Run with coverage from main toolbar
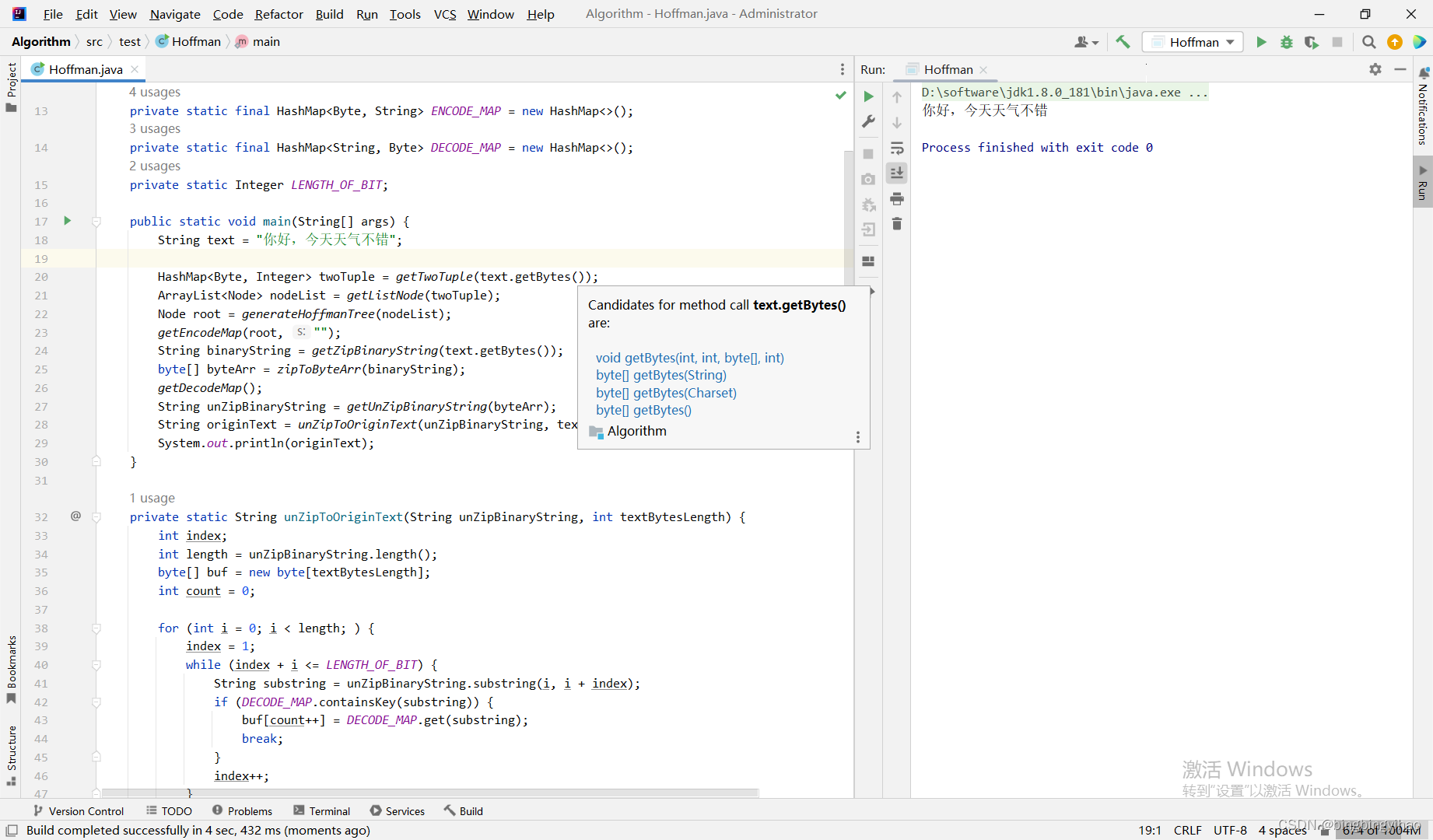This screenshot has width=1433, height=840. 1312,42
